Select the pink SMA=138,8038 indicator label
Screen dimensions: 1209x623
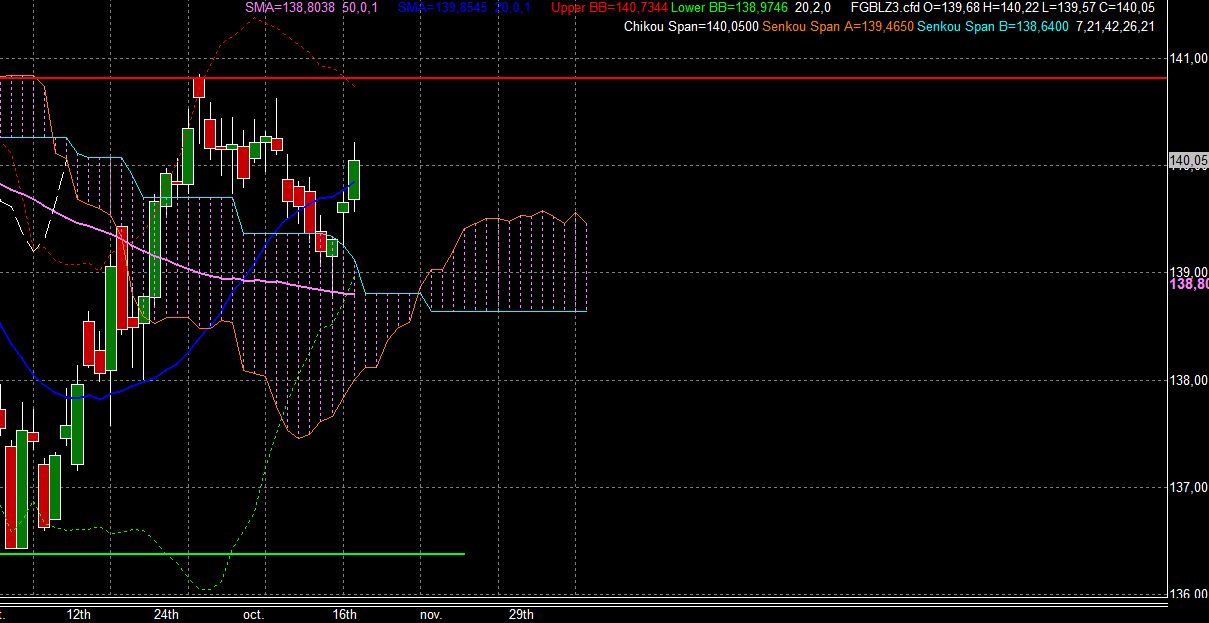290,8
